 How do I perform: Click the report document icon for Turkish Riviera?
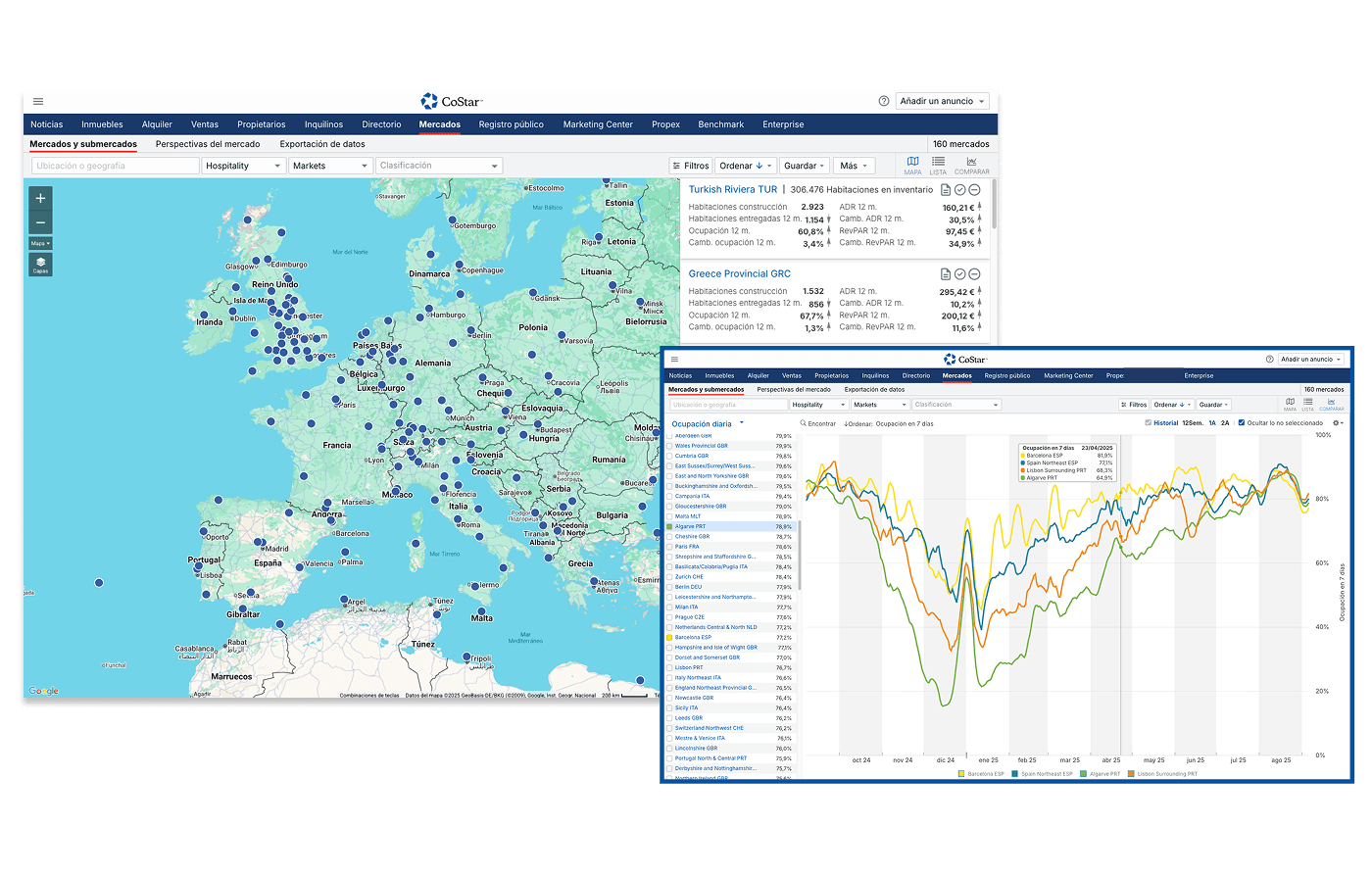[x=946, y=190]
